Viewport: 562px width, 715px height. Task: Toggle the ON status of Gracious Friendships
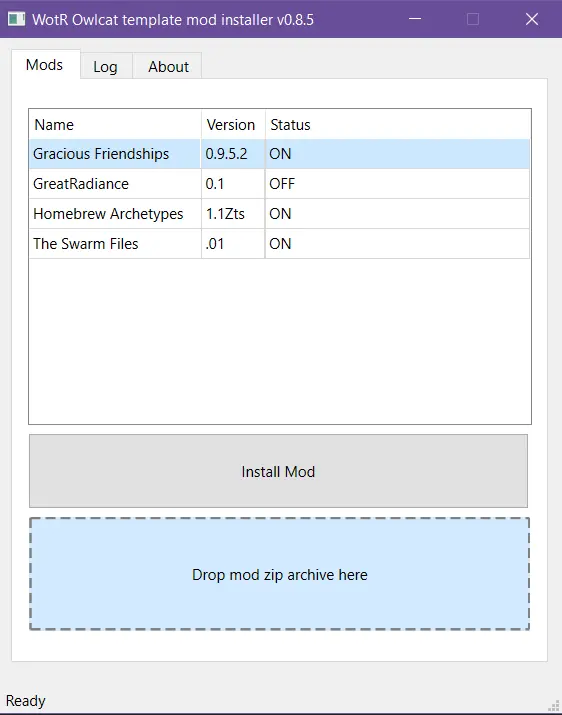pyautogui.click(x=280, y=154)
